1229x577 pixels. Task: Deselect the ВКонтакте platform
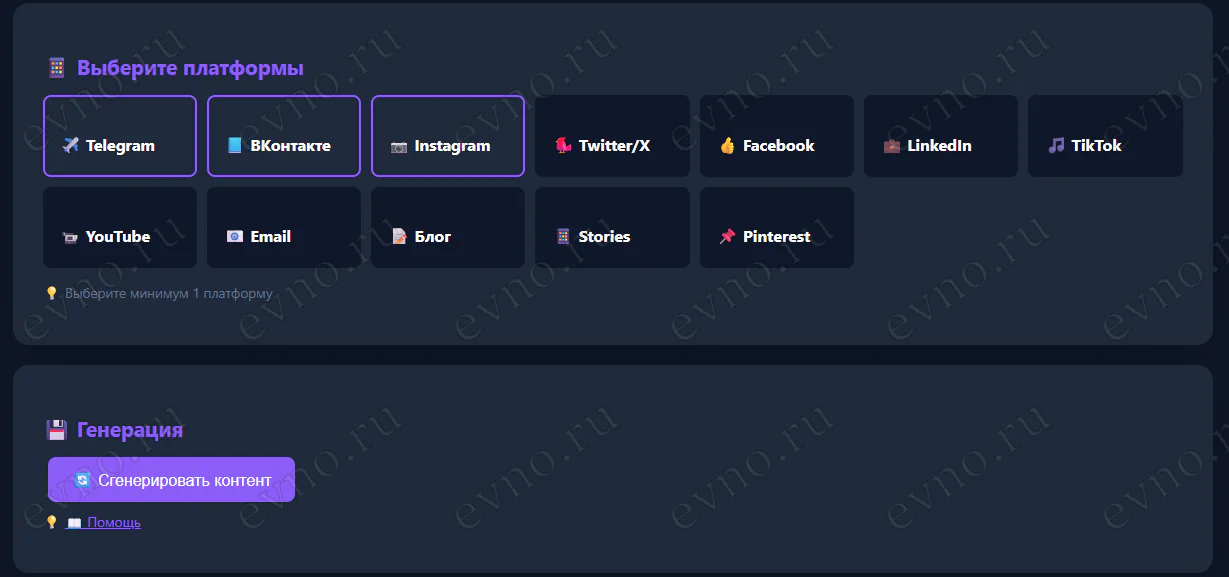284,136
